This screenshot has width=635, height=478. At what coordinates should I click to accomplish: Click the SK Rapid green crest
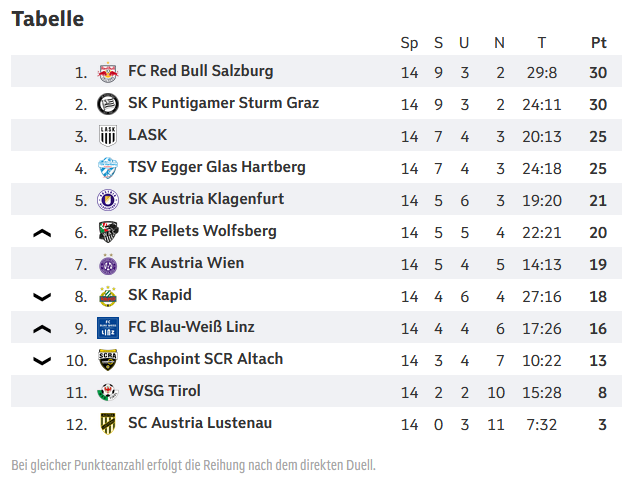tap(108, 296)
